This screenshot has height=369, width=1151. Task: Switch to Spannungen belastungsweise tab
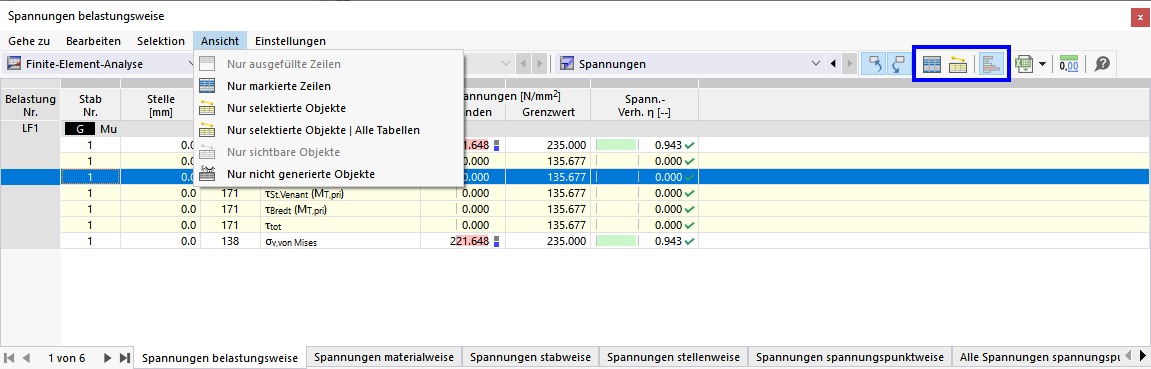[220, 358]
